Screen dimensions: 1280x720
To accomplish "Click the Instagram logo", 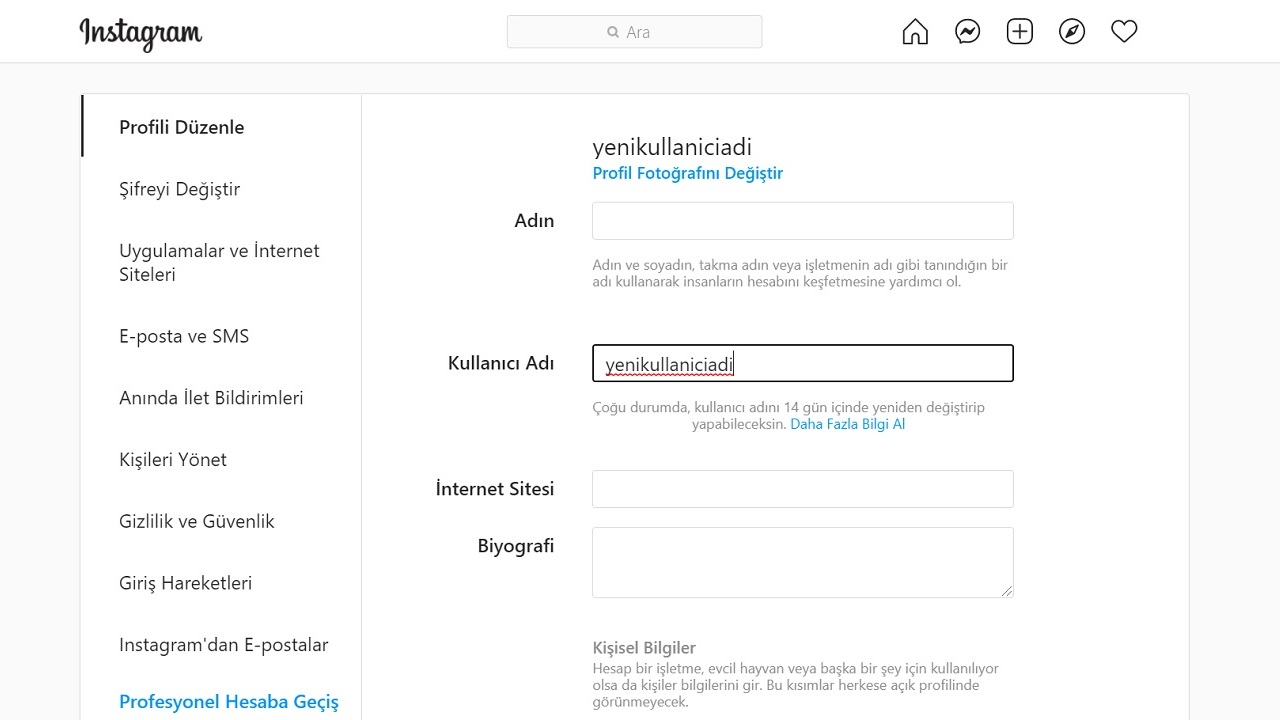I will click(141, 34).
